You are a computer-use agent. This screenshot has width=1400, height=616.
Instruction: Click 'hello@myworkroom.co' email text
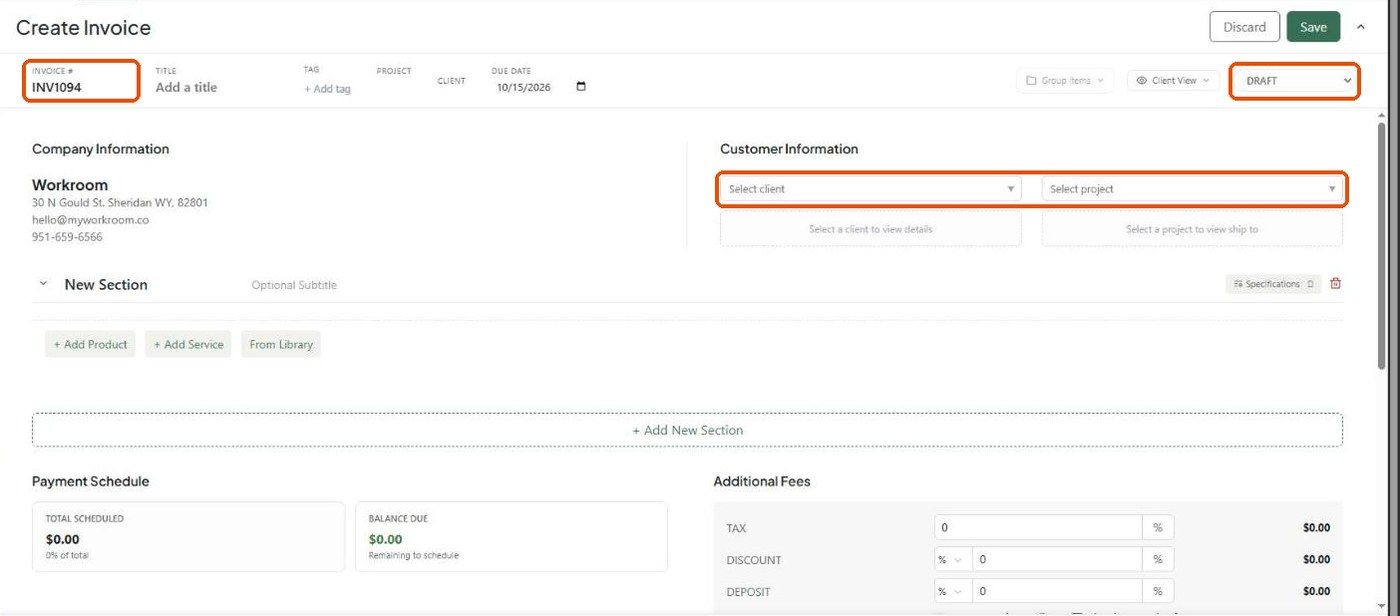(90, 220)
